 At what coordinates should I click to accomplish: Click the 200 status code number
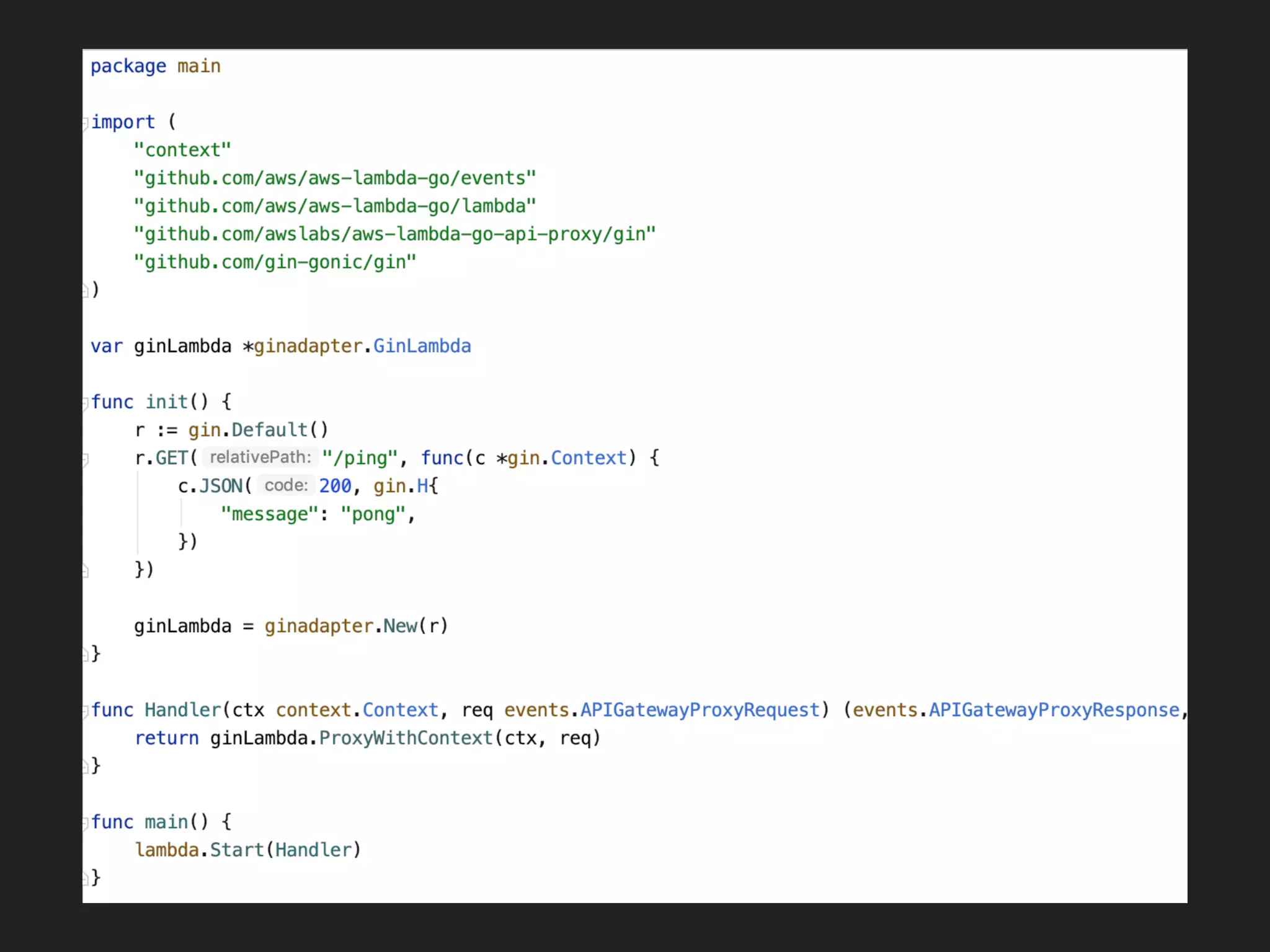click(335, 486)
